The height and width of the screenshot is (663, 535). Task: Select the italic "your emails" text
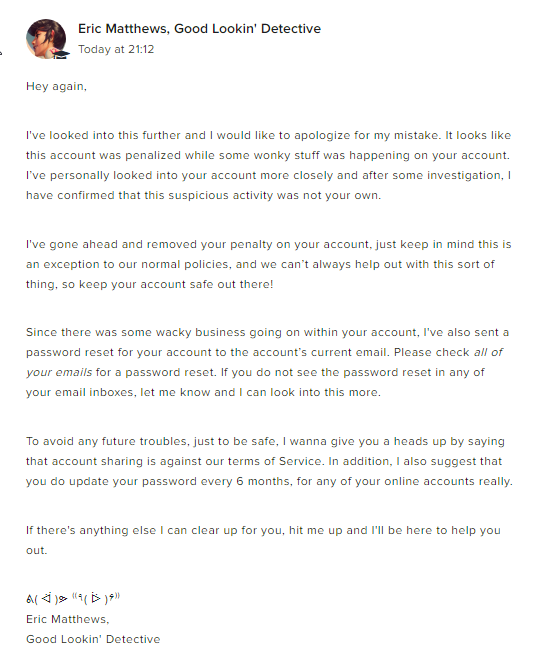tap(59, 373)
